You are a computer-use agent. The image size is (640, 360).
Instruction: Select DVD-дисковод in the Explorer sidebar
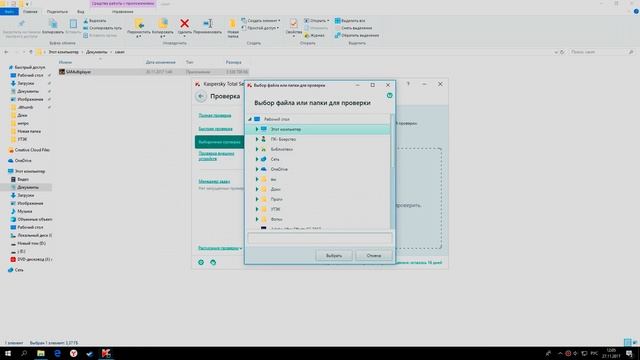(x=31, y=260)
